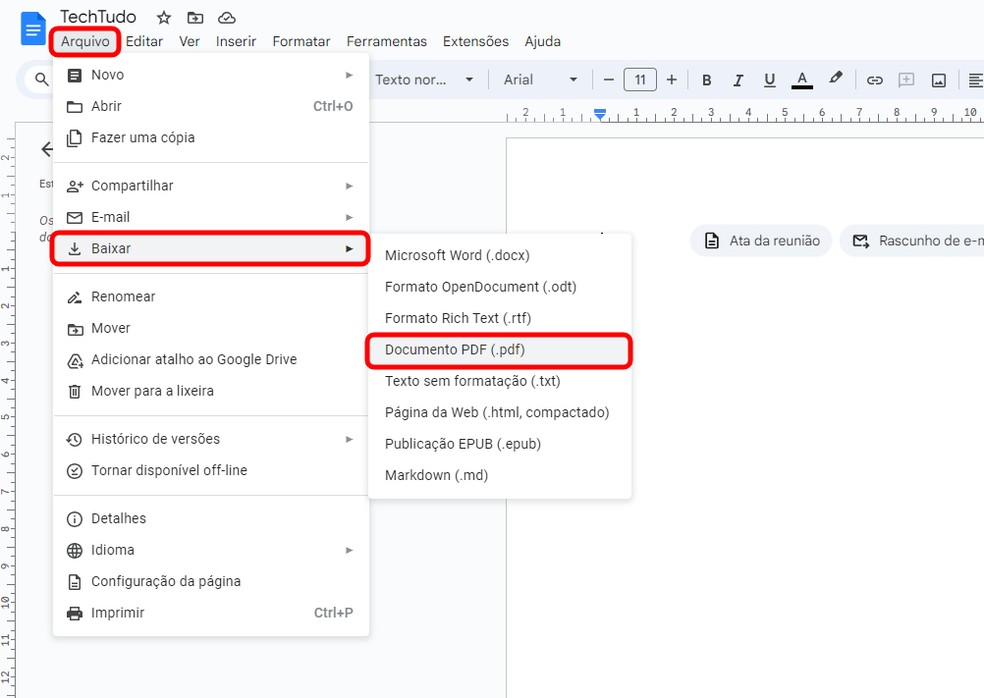
Task: Toggle bold formatting
Action: tap(706, 79)
